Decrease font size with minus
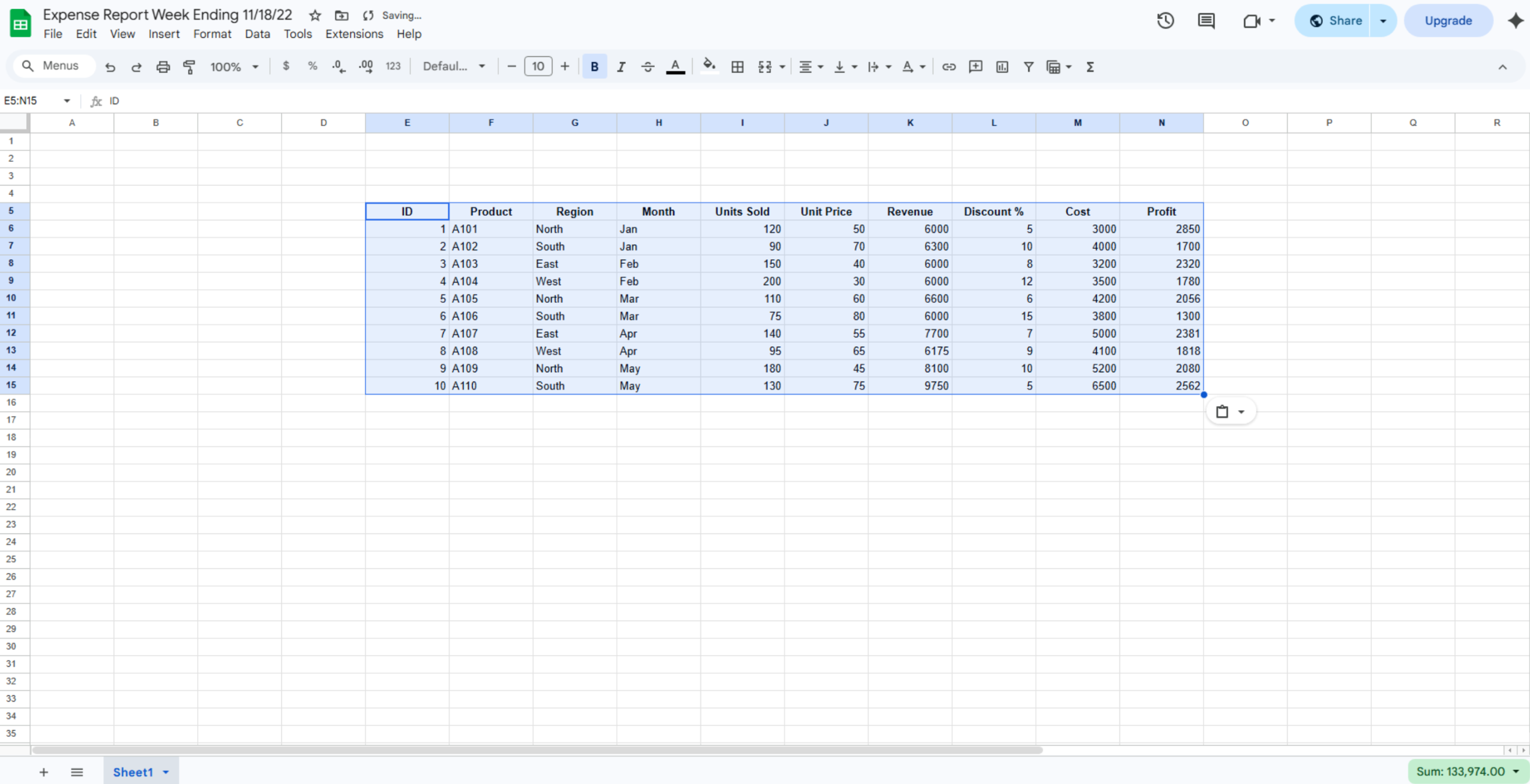This screenshot has width=1530, height=784. click(x=512, y=67)
